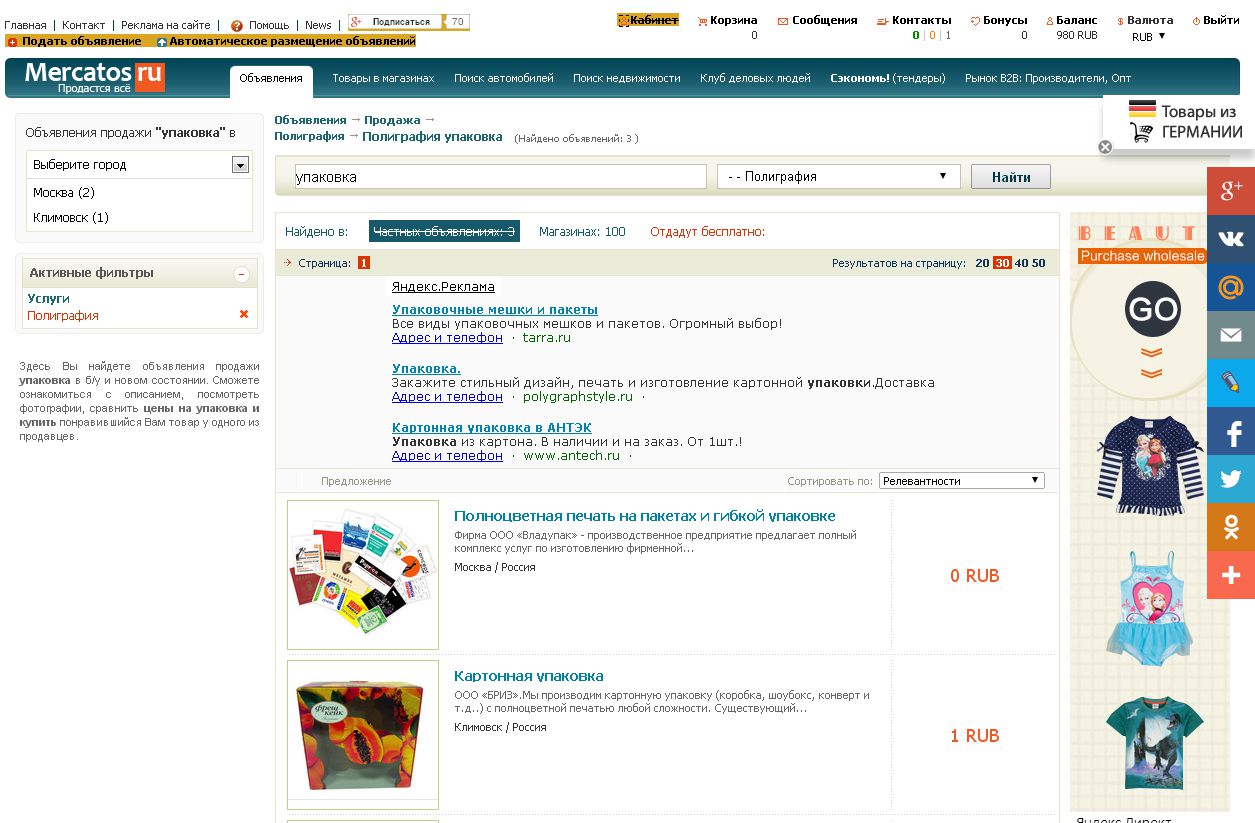Viewport: 1255px width, 823px height.
Task: Expand more share options plus icon
Action: pos(1230,575)
